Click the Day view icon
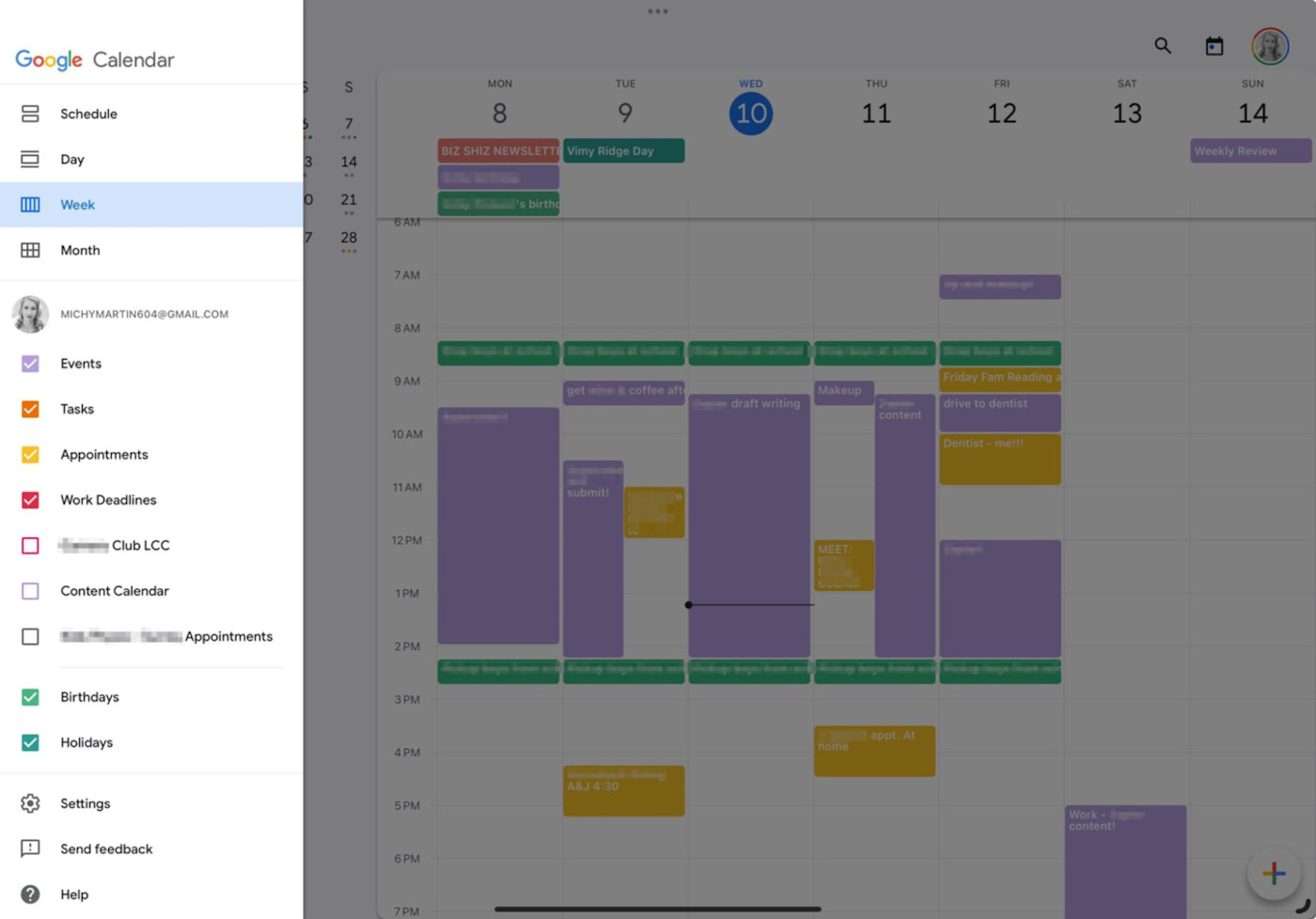This screenshot has height=919, width=1316. (x=30, y=159)
